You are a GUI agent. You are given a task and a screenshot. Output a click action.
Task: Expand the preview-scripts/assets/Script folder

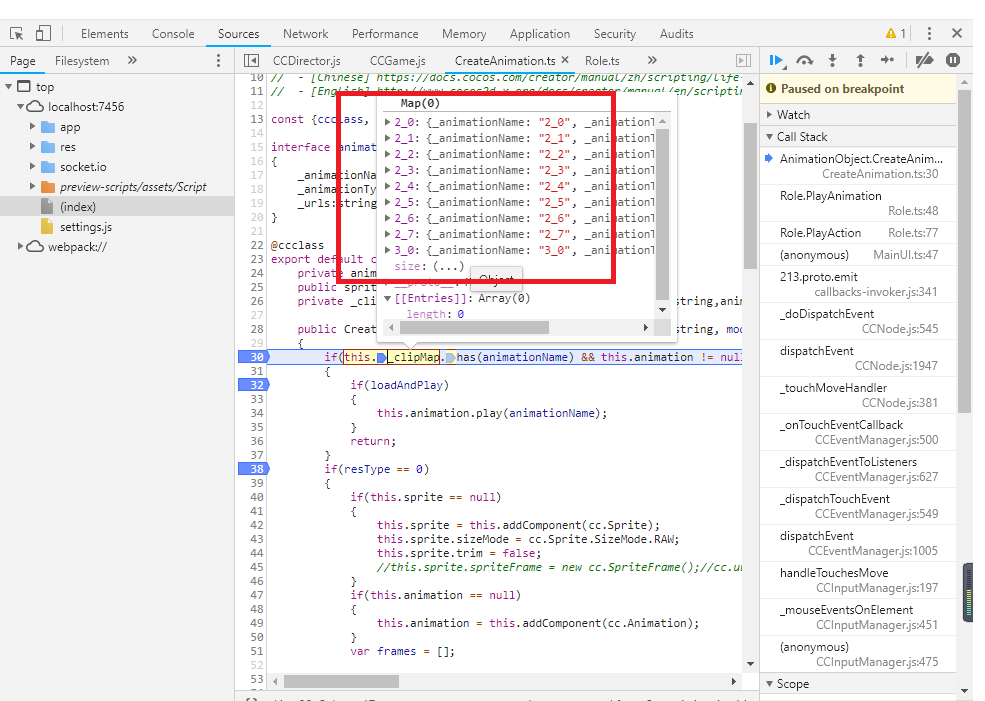33,187
